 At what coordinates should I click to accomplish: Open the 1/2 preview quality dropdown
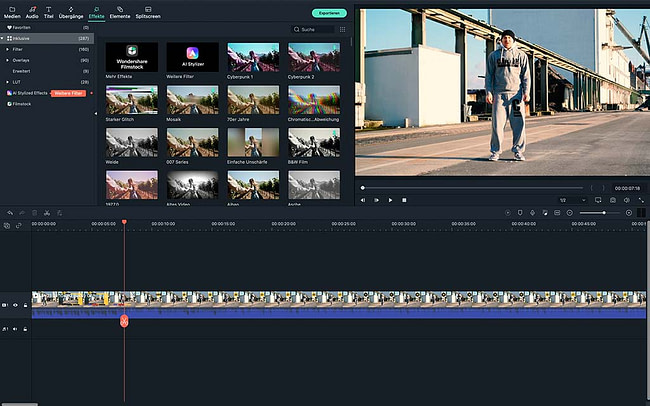(x=572, y=200)
